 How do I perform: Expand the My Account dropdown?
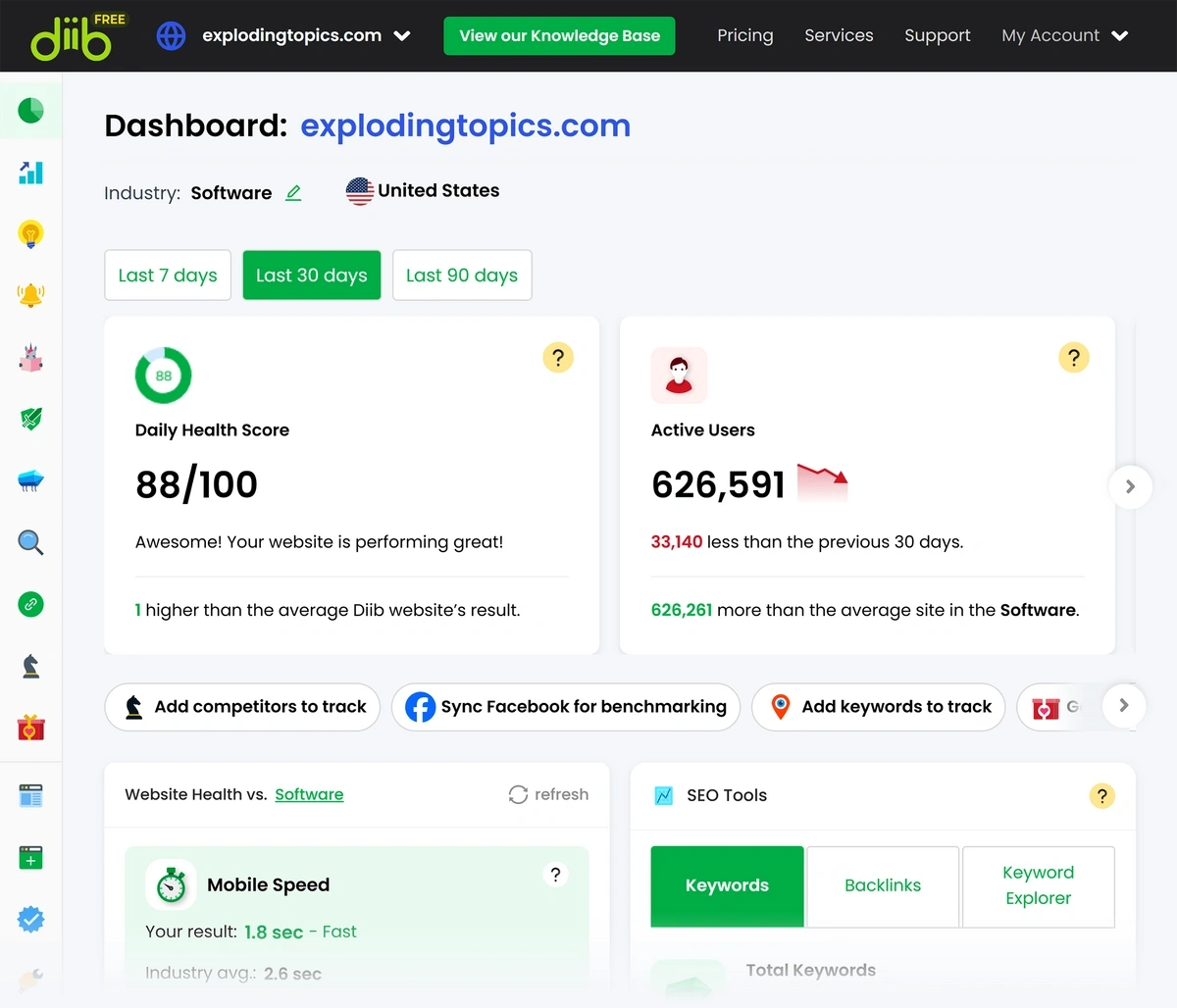1120,36
